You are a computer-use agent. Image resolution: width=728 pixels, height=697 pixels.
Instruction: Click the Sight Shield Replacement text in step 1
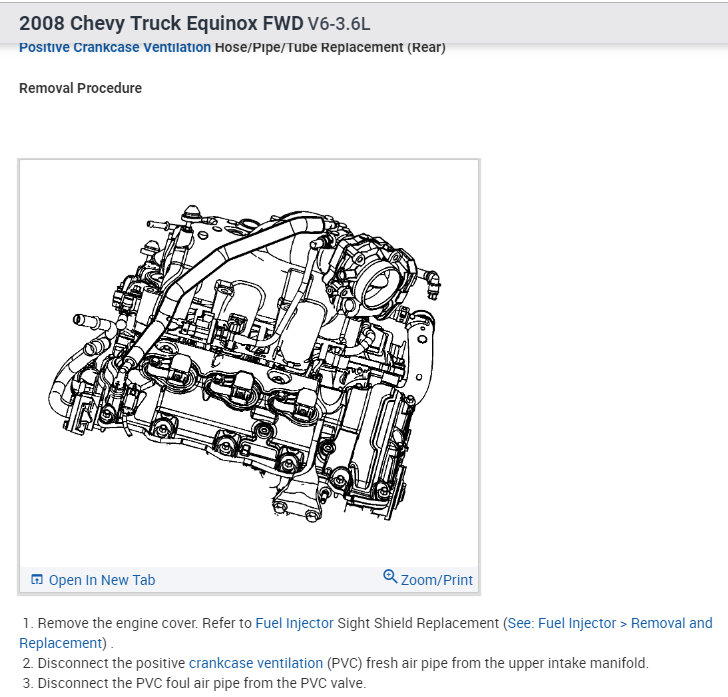tap(418, 623)
